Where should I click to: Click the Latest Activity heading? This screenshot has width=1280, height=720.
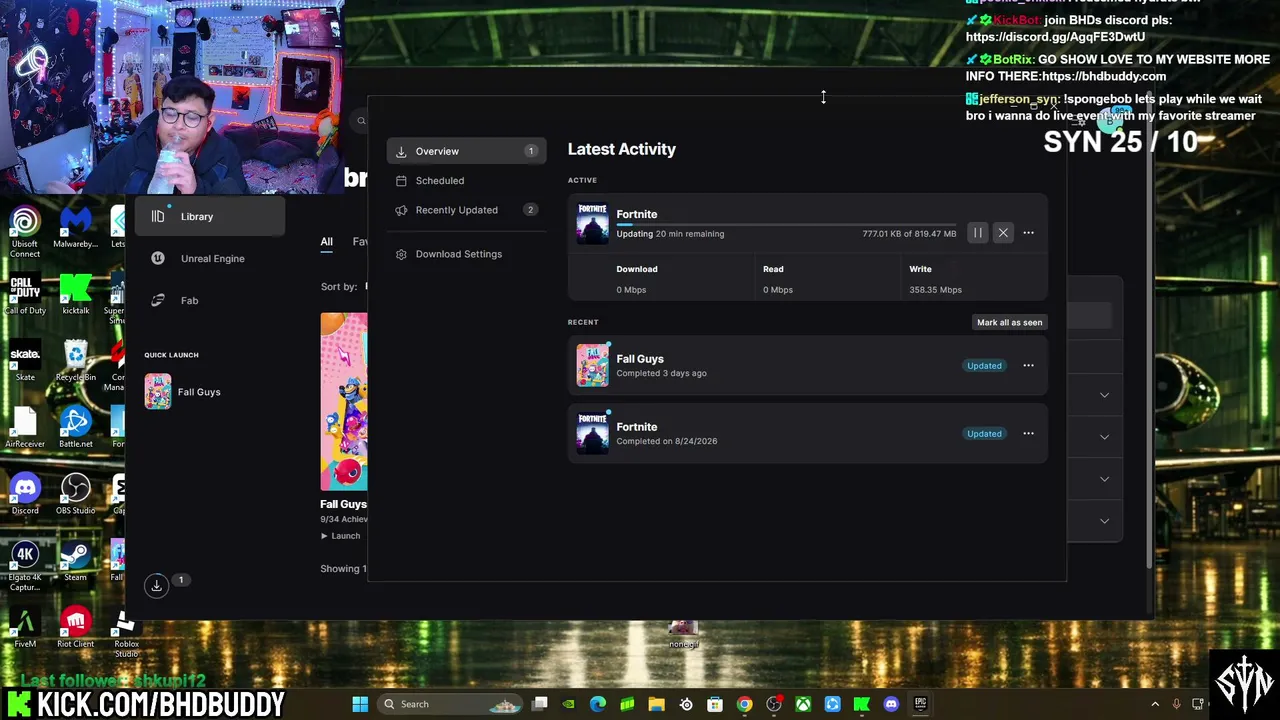[x=622, y=149]
